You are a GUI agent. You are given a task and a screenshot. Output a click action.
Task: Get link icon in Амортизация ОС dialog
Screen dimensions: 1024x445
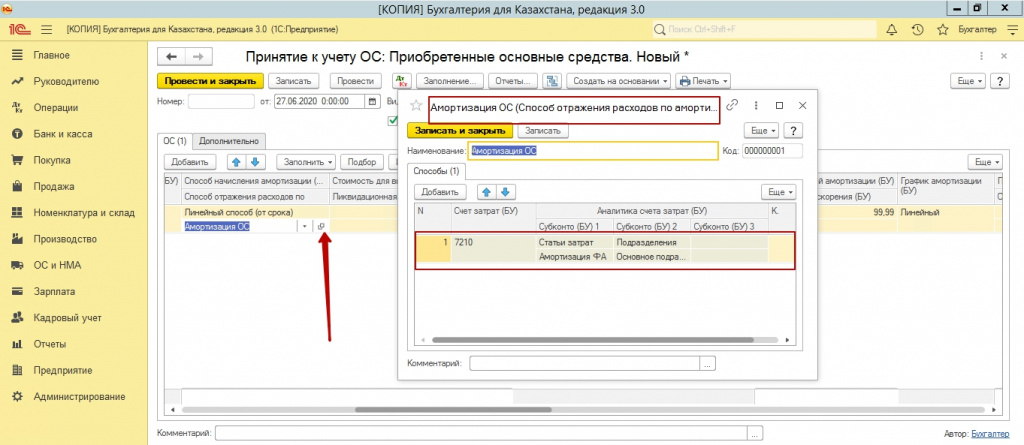tap(733, 105)
